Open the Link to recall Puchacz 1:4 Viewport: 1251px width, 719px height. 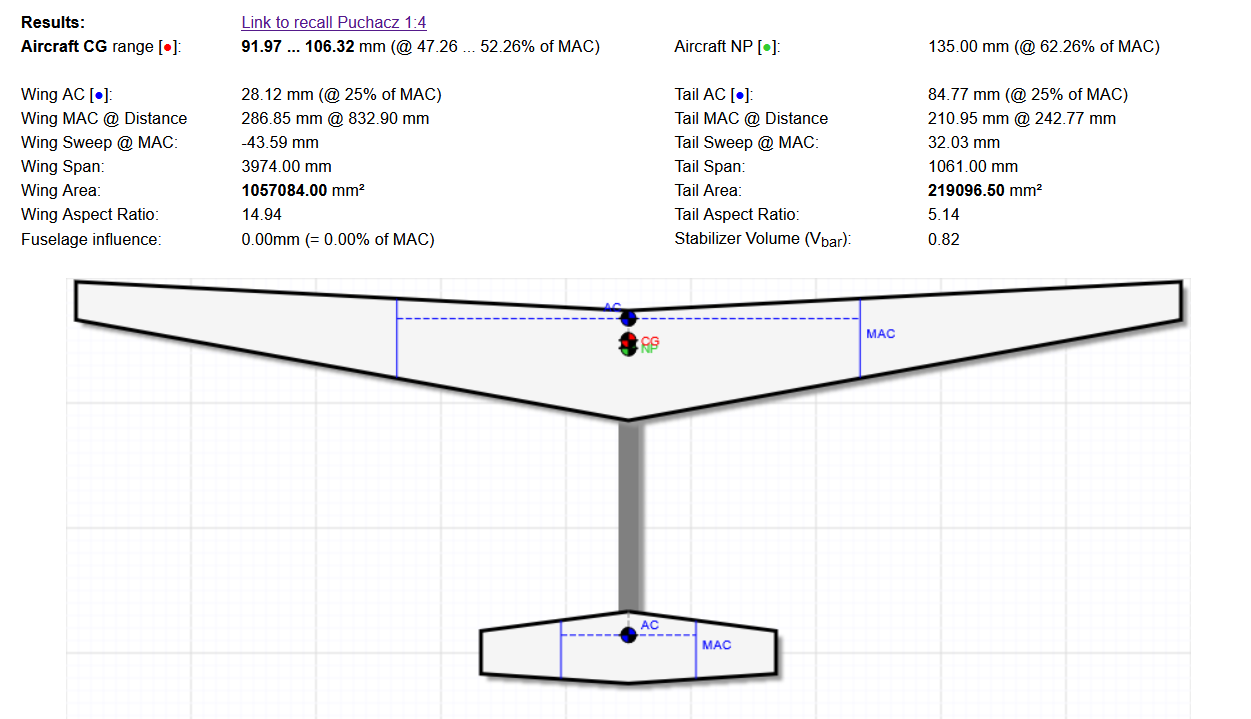click(334, 22)
